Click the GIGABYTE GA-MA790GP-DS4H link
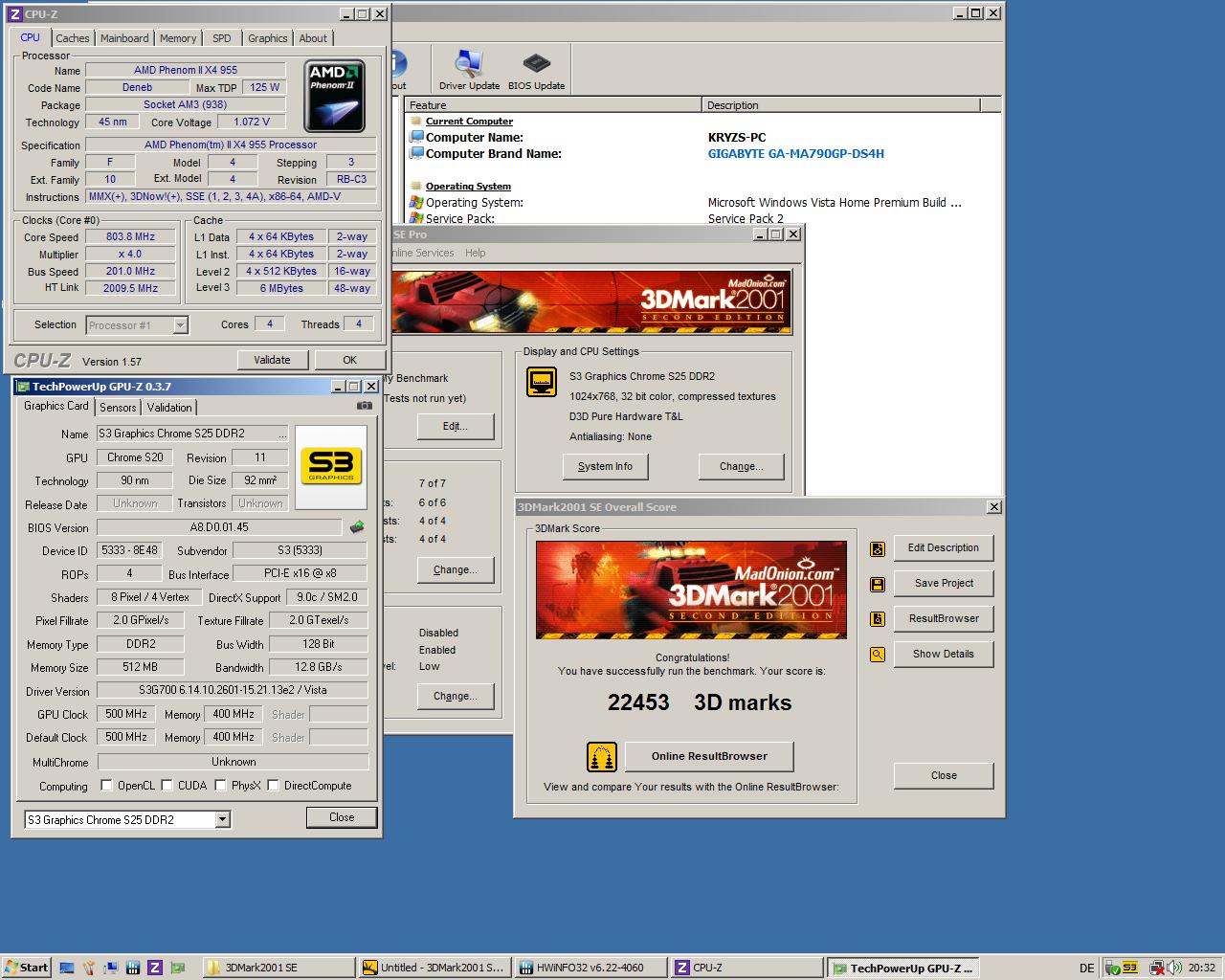 click(795, 154)
